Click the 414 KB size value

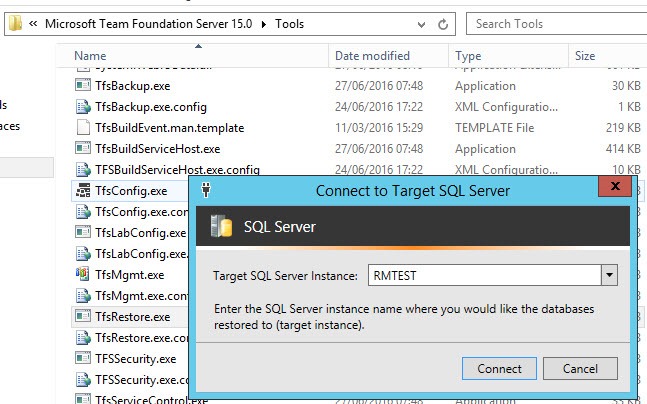pos(623,149)
